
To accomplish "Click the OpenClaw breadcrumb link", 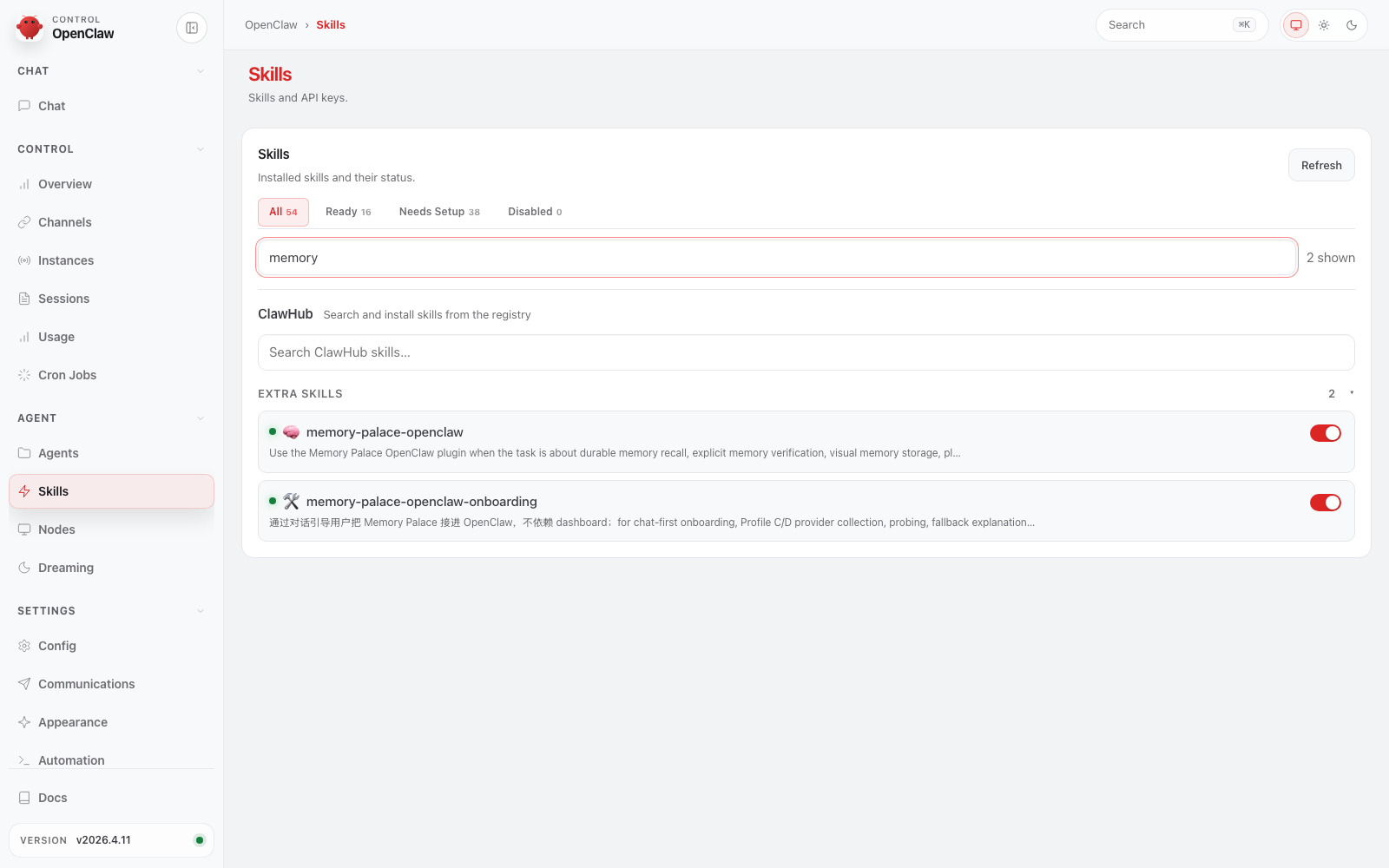I will pos(271,25).
